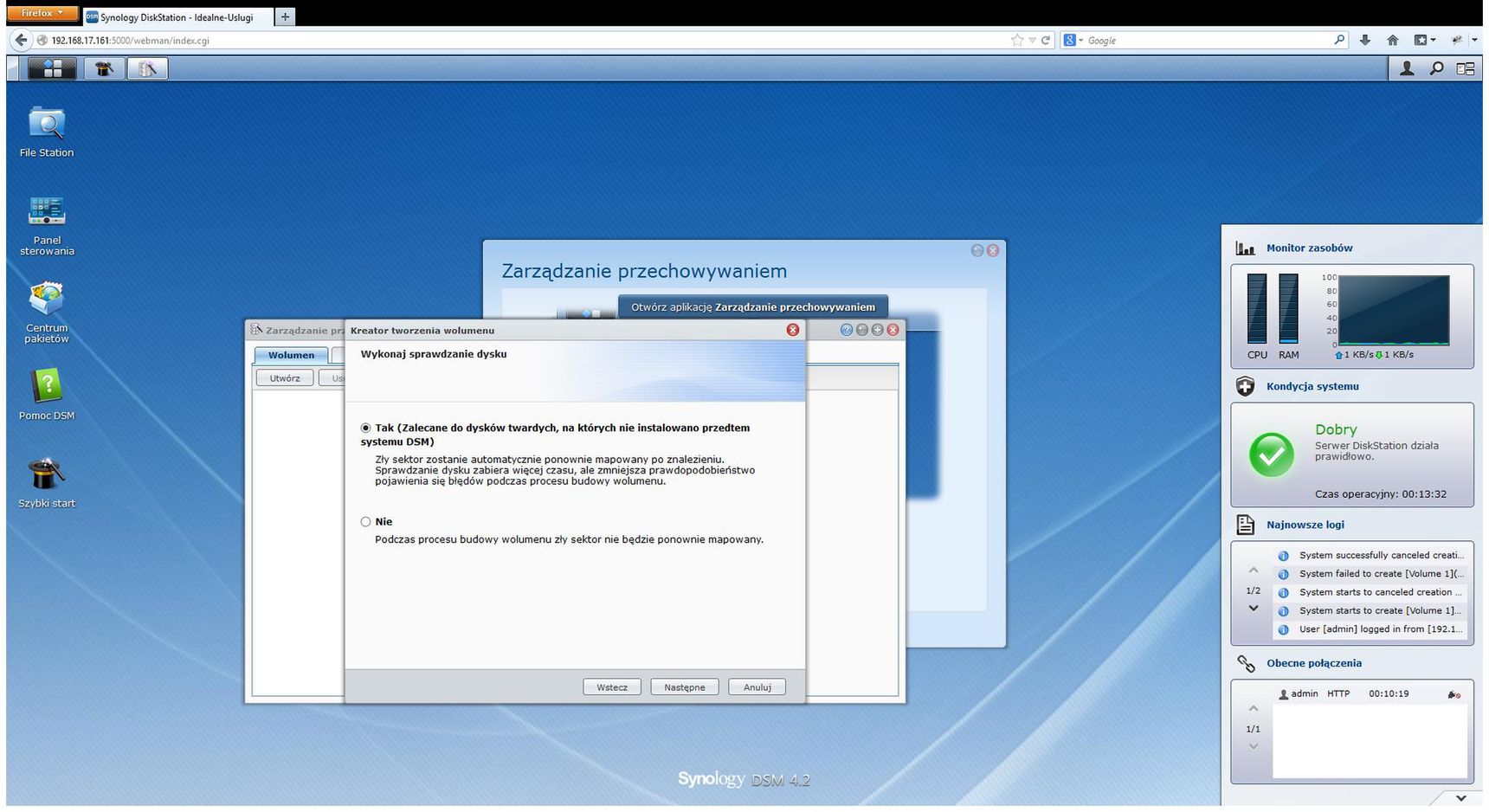Open the user options person icon

(x=1407, y=68)
